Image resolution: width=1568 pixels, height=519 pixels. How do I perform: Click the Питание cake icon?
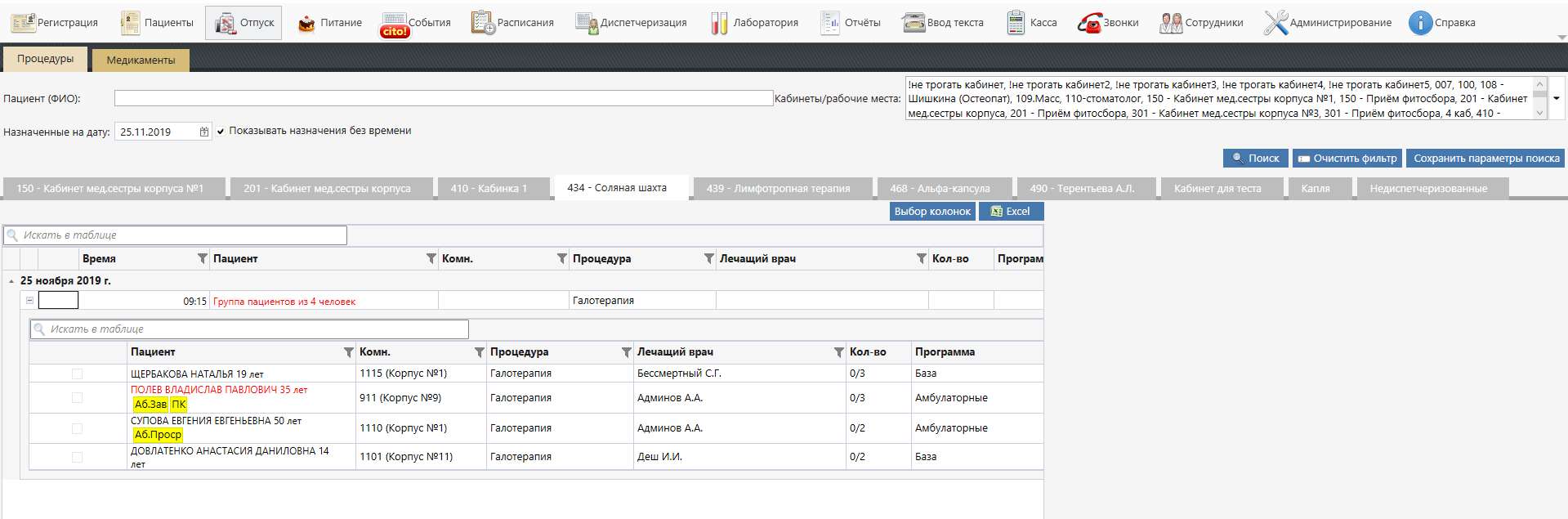pos(306,23)
